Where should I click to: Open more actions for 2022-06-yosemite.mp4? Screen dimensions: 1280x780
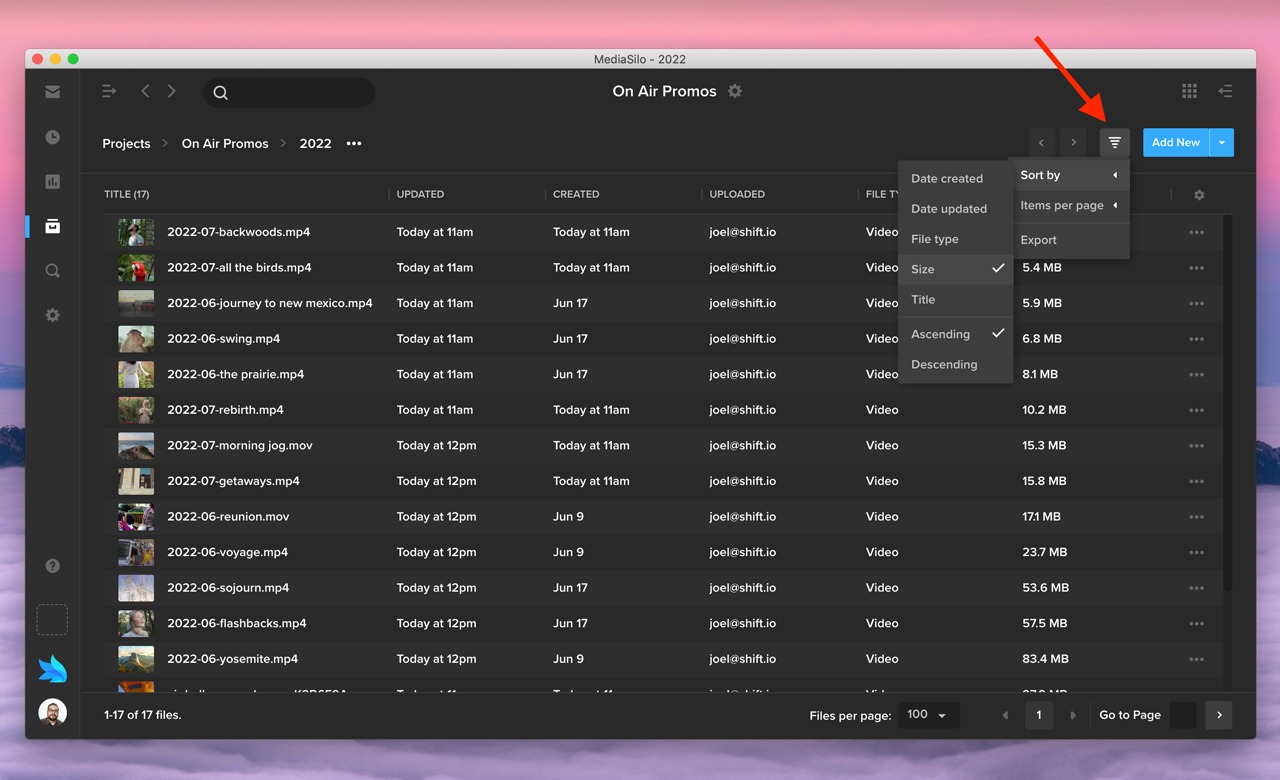tap(1197, 659)
